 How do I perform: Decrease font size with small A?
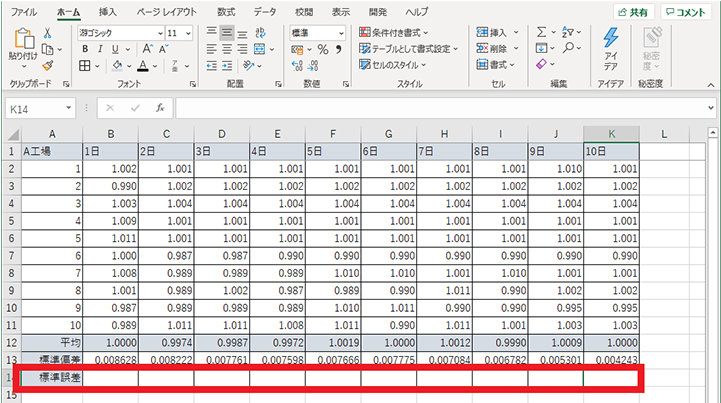[x=164, y=49]
